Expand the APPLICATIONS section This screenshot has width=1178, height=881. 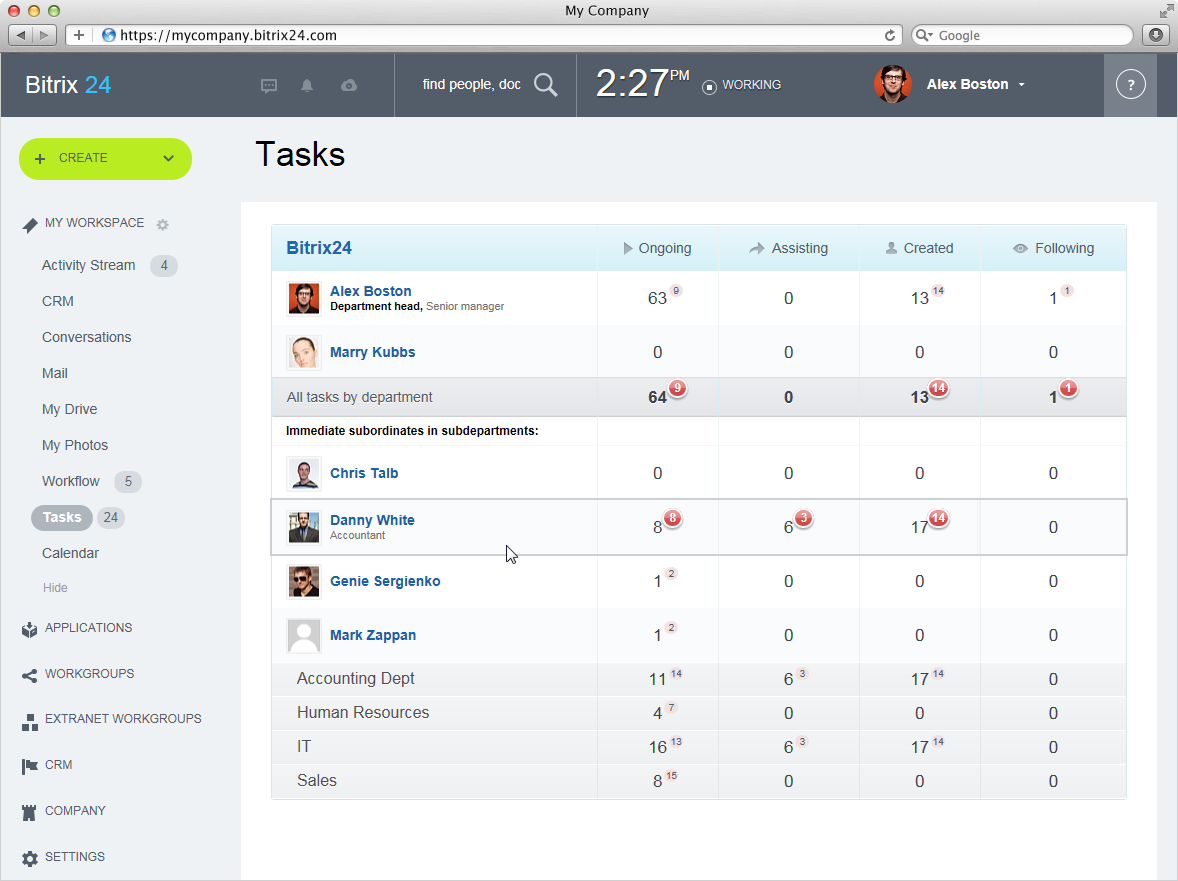(x=89, y=628)
